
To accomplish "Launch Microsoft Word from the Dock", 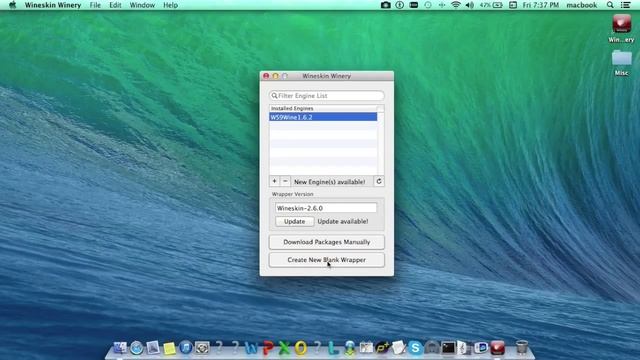I will (251, 348).
